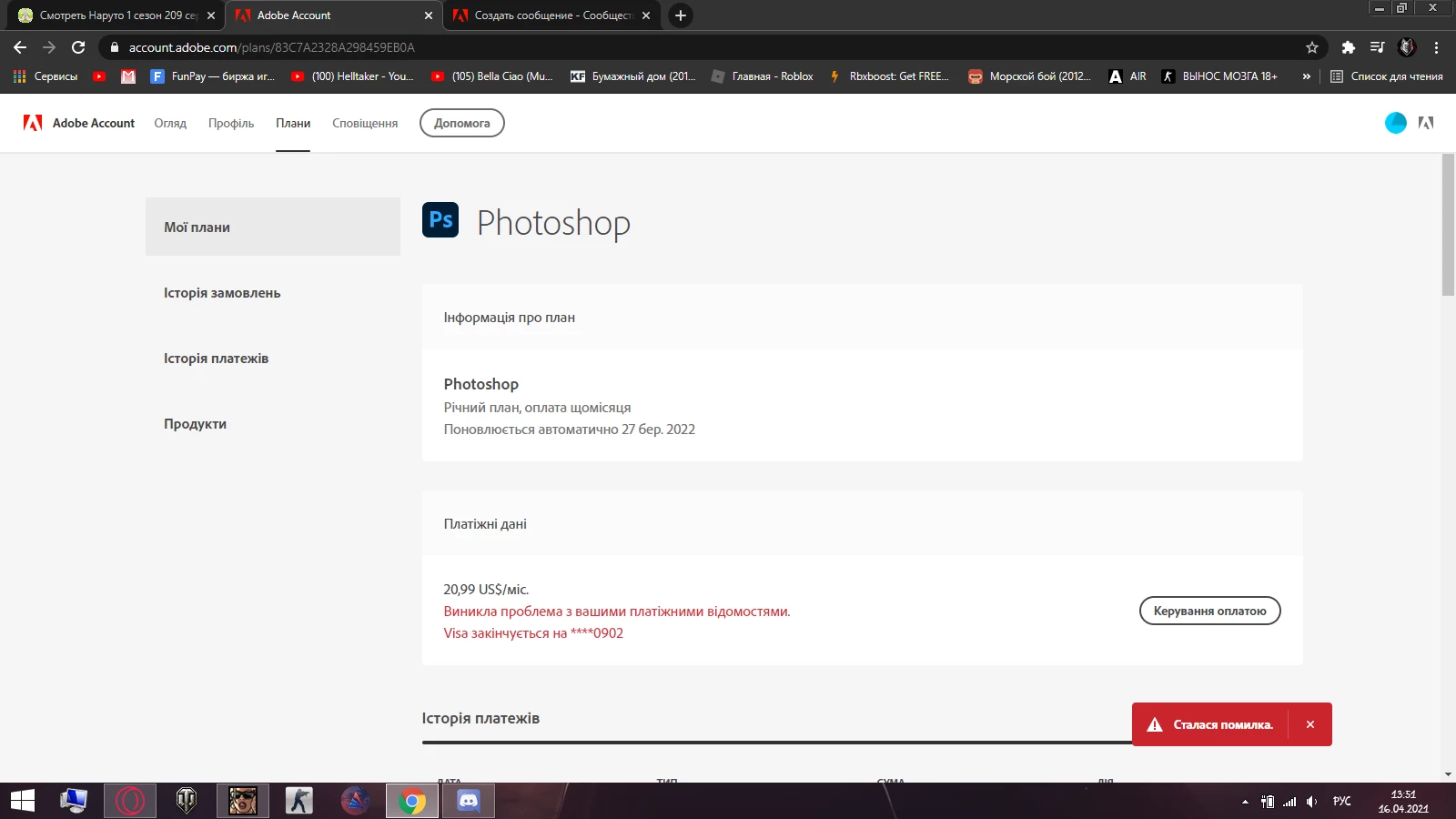Open Сервисы apps bookmark
This screenshot has width=1456, height=819.
[x=45, y=76]
